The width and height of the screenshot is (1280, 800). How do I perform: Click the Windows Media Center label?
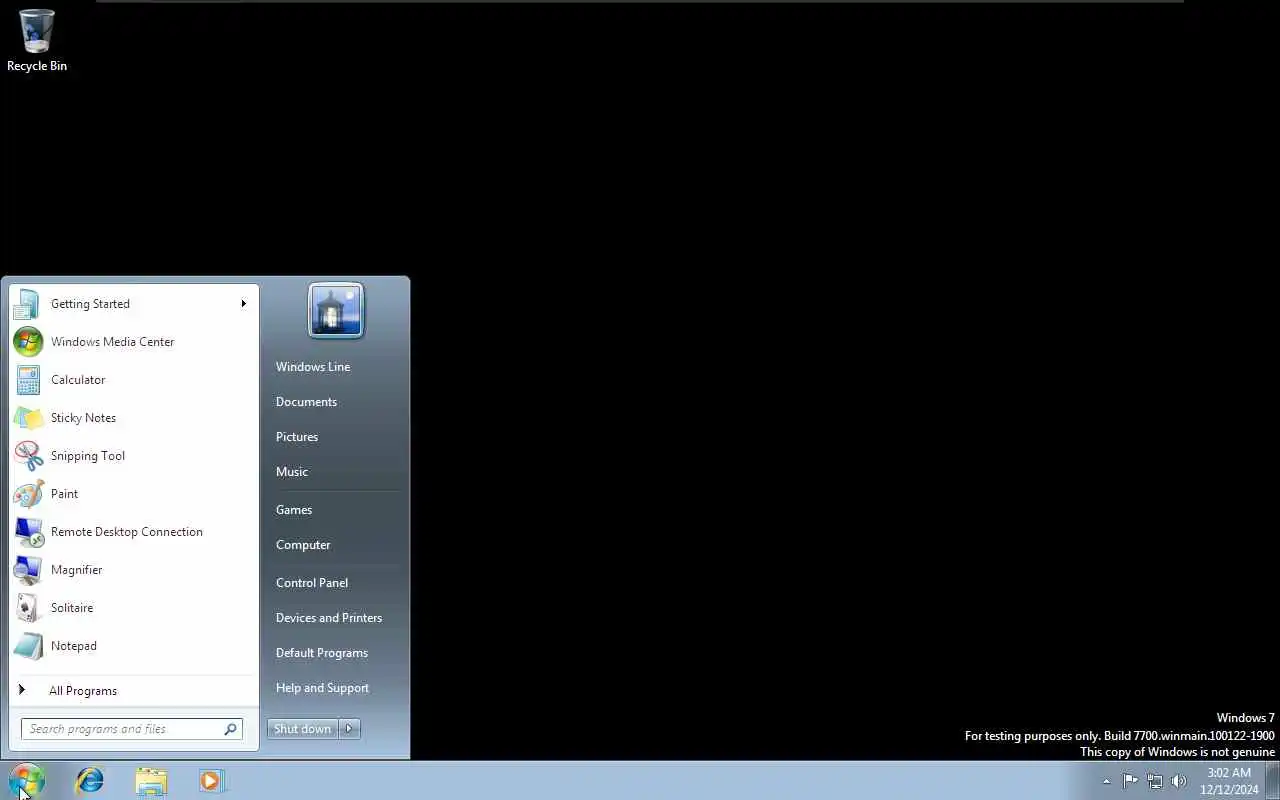tap(112, 342)
